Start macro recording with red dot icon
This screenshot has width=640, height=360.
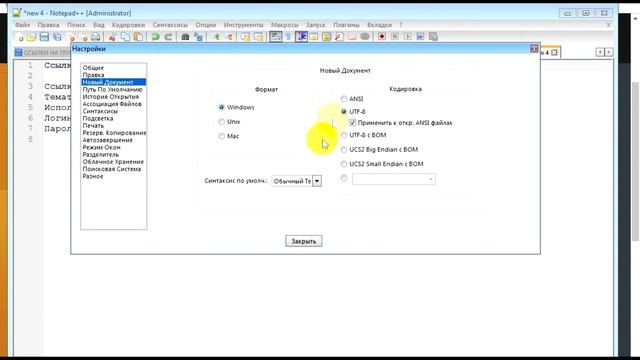pos(382,37)
